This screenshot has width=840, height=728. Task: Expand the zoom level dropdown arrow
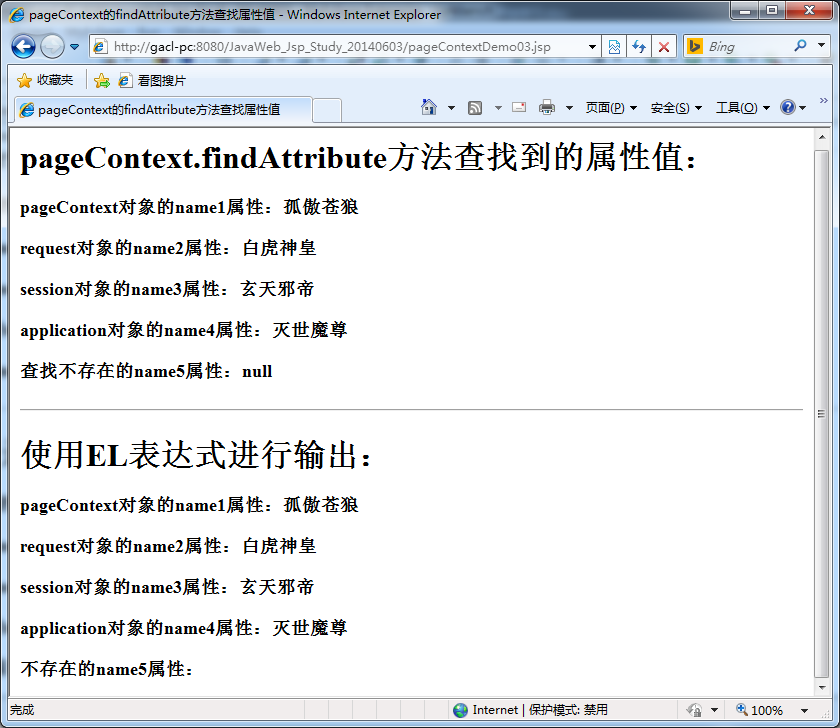pyautogui.click(x=804, y=711)
